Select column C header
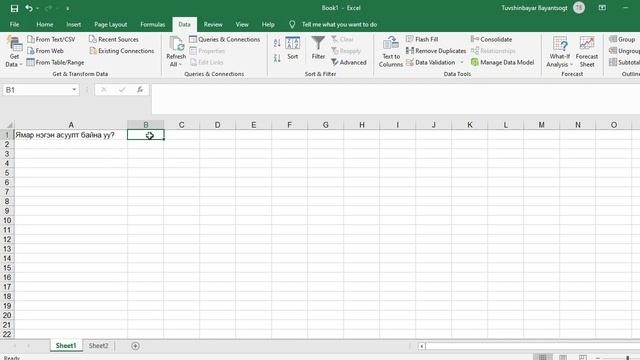Viewport: 640px width, 360px height. pos(181,125)
